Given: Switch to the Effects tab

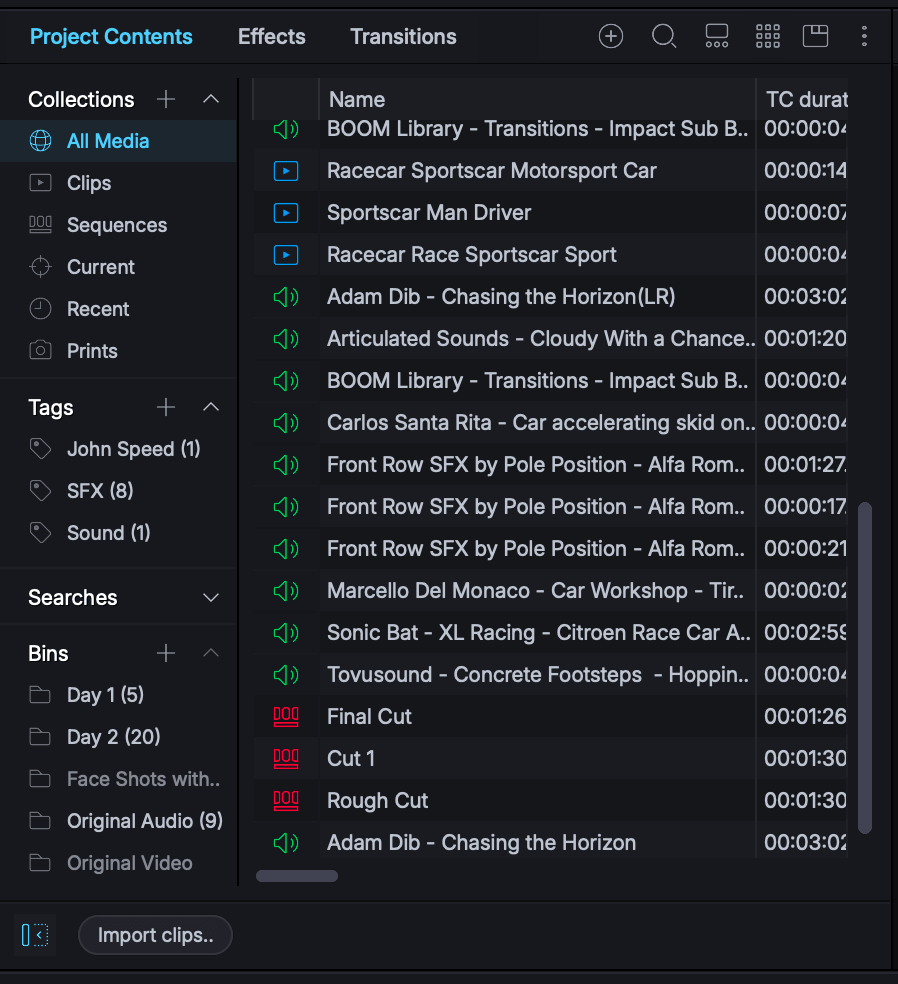Looking at the screenshot, I should [272, 37].
